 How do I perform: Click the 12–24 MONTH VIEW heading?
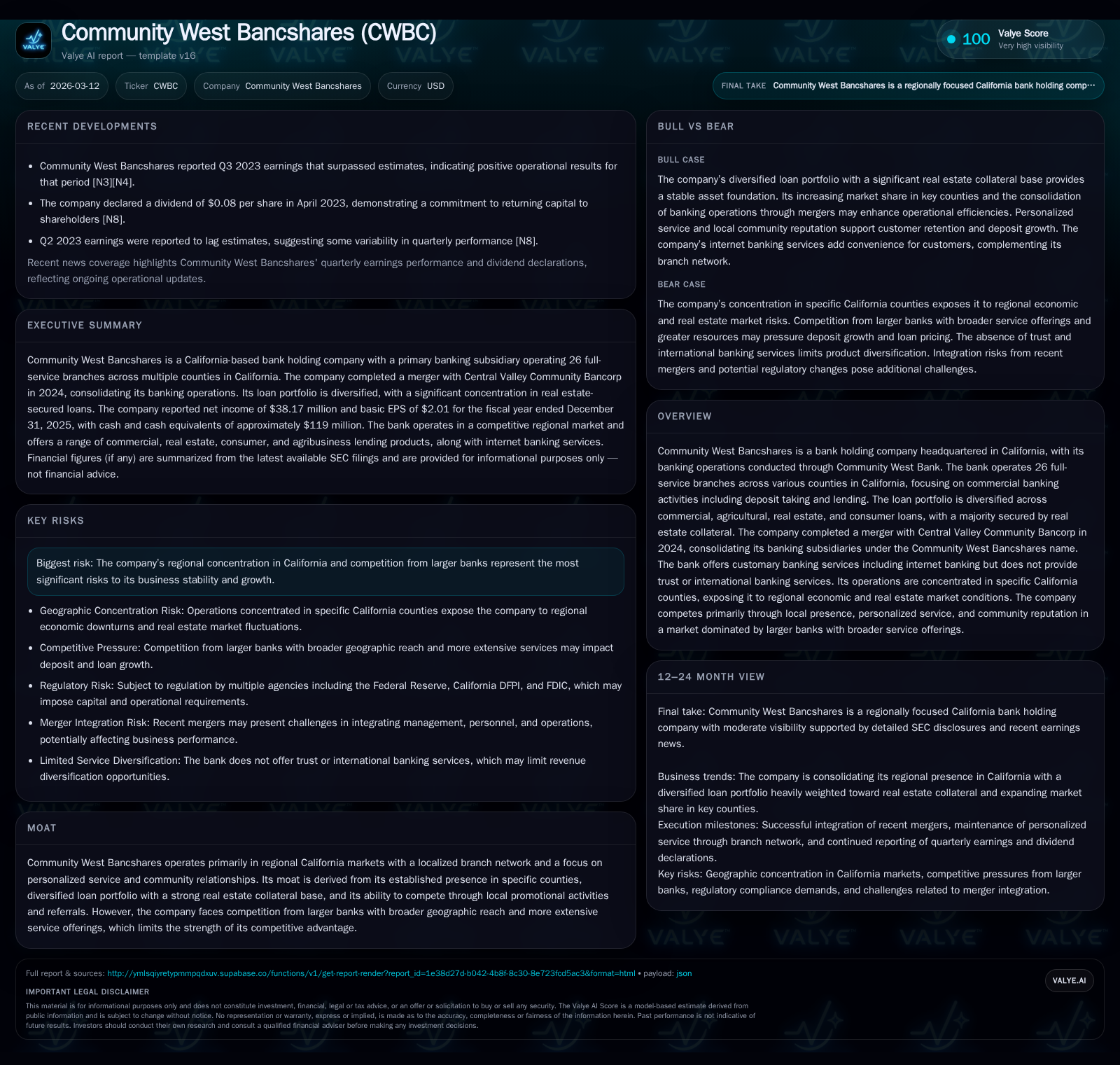[x=711, y=677]
